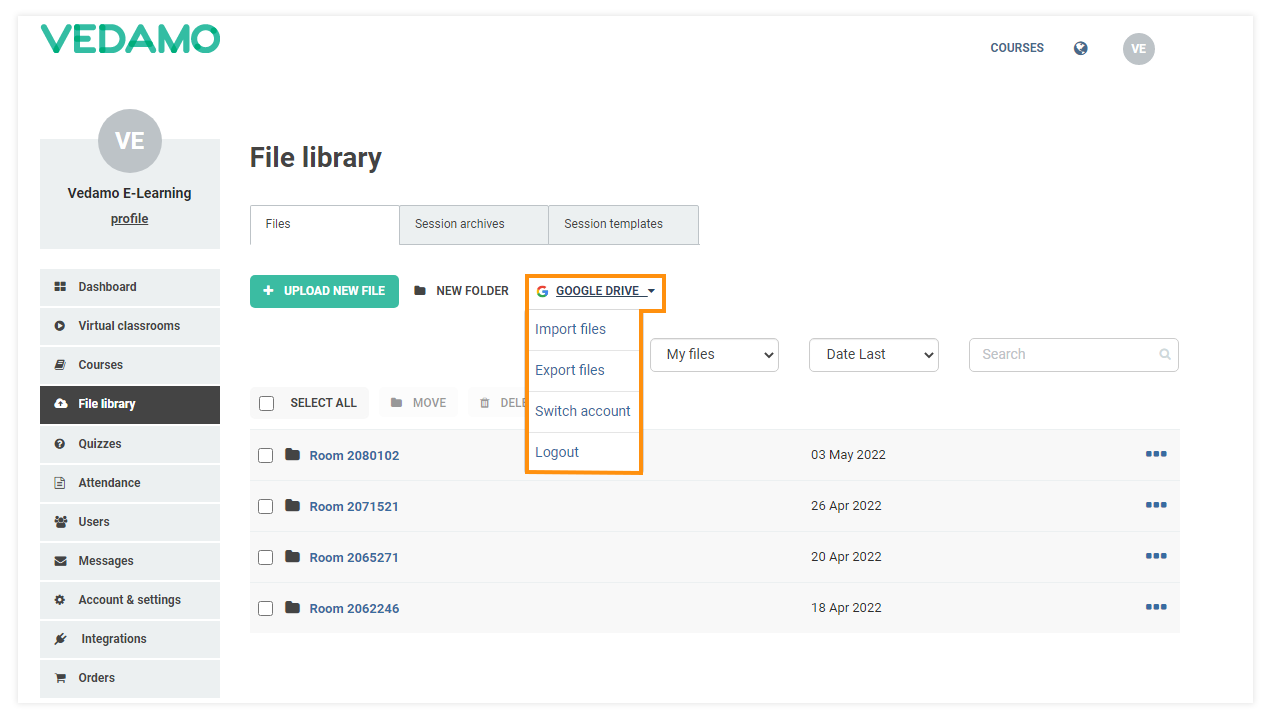1271x719 pixels.
Task: Click inside the Search input field
Action: [1073, 354]
